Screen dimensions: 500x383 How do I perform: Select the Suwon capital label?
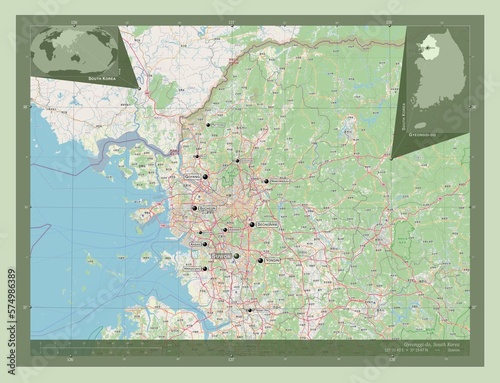click(222, 256)
